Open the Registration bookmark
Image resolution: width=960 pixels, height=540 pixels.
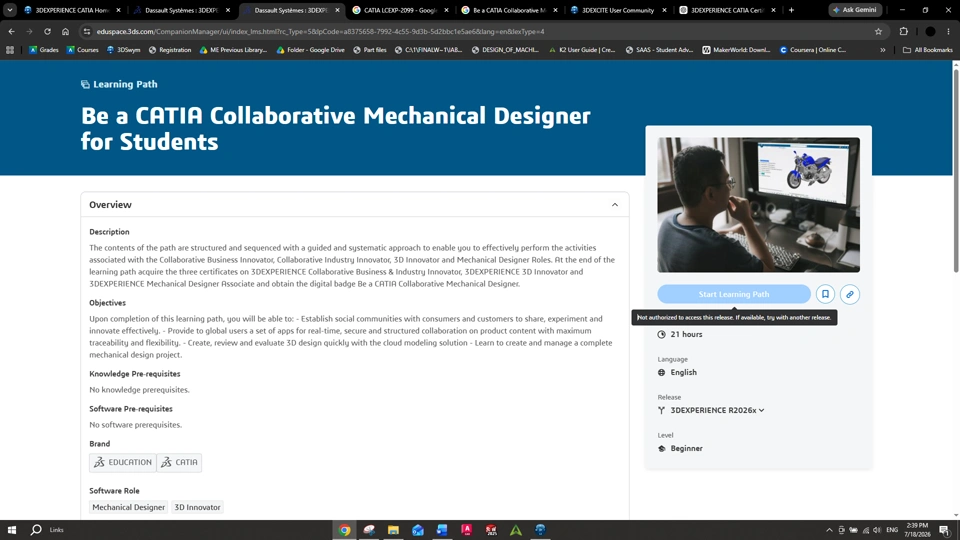tap(170, 50)
